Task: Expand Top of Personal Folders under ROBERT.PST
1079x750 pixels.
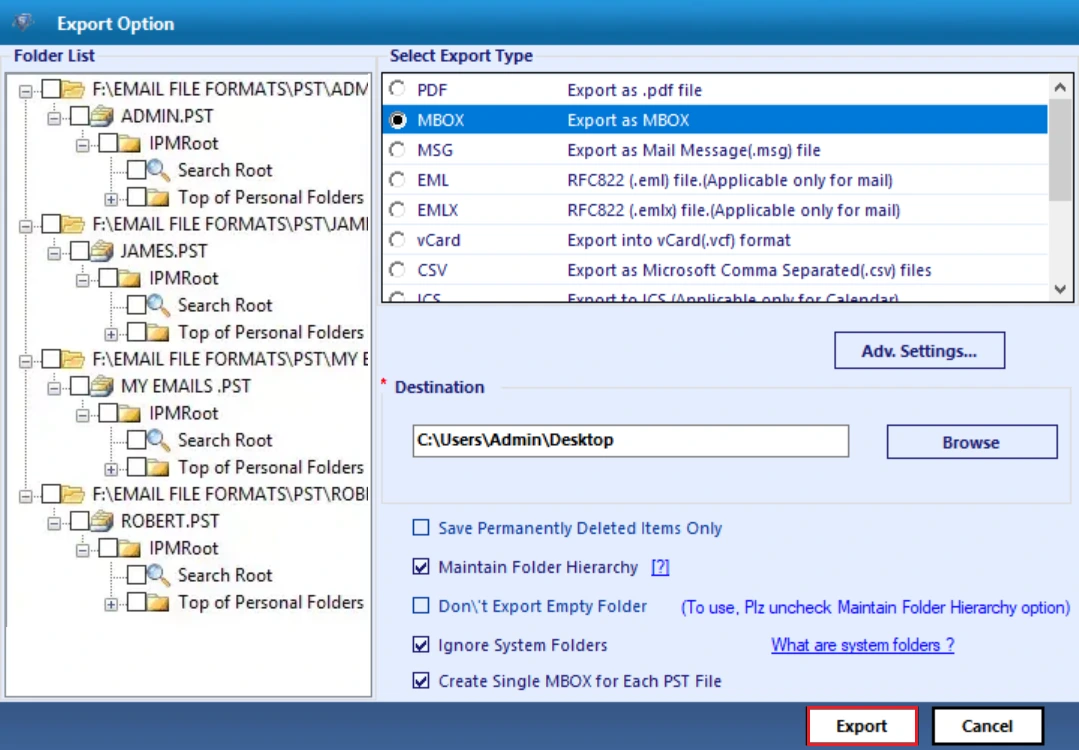Action: (111, 604)
